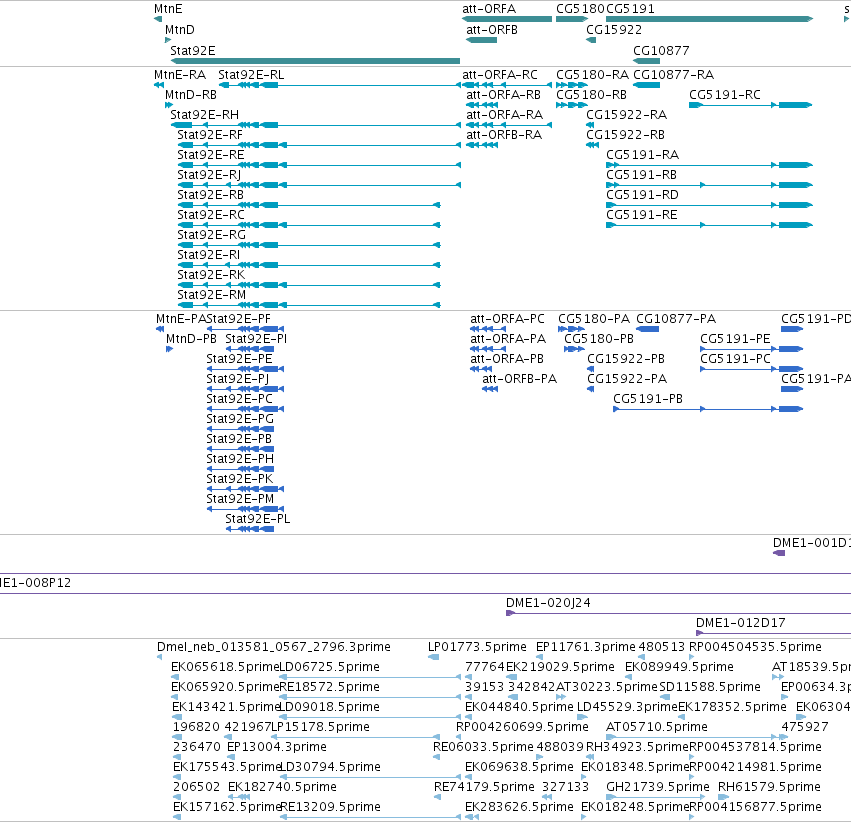Click the CG15922 gene label
The image size is (851, 822).
(614, 30)
